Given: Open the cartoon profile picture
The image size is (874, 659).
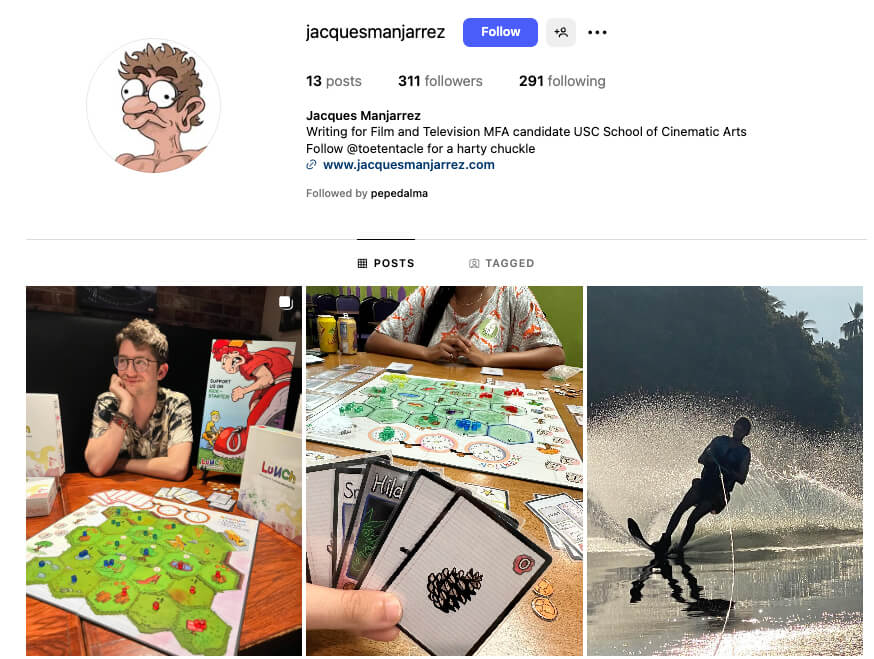Looking at the screenshot, I should click(153, 105).
